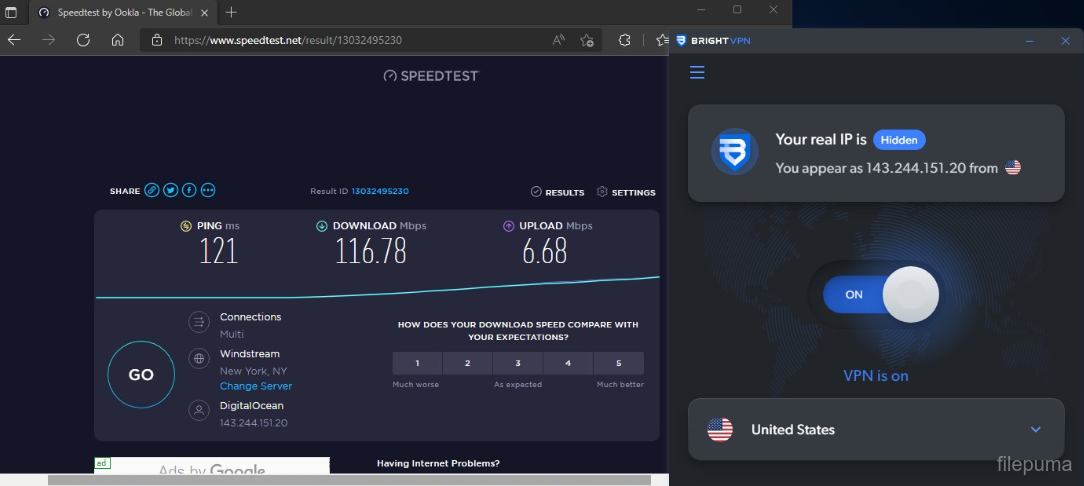Open the browser extensions puzzle icon
The image size is (1084, 486).
coord(625,40)
